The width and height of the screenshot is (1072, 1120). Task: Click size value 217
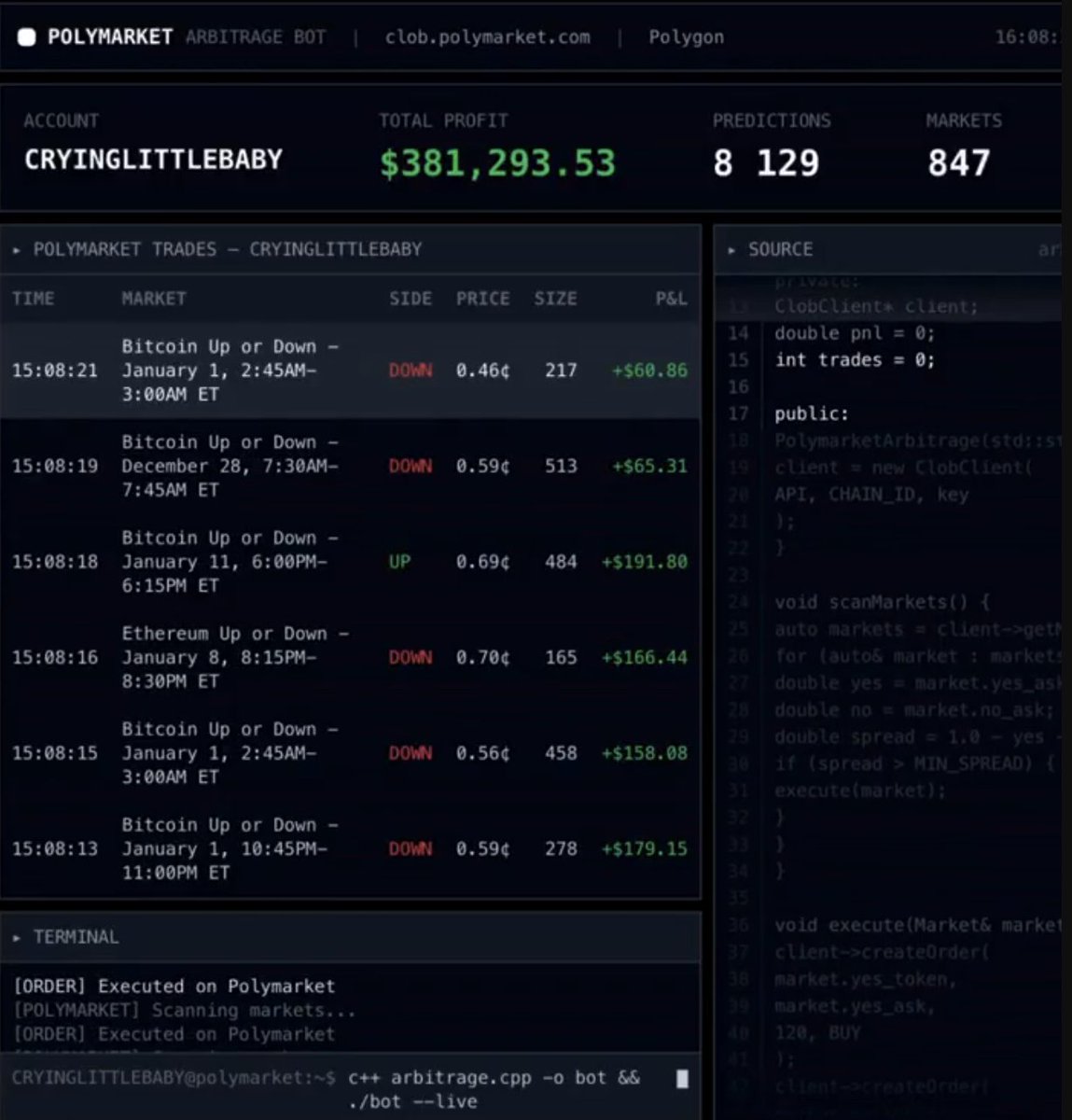click(x=561, y=371)
